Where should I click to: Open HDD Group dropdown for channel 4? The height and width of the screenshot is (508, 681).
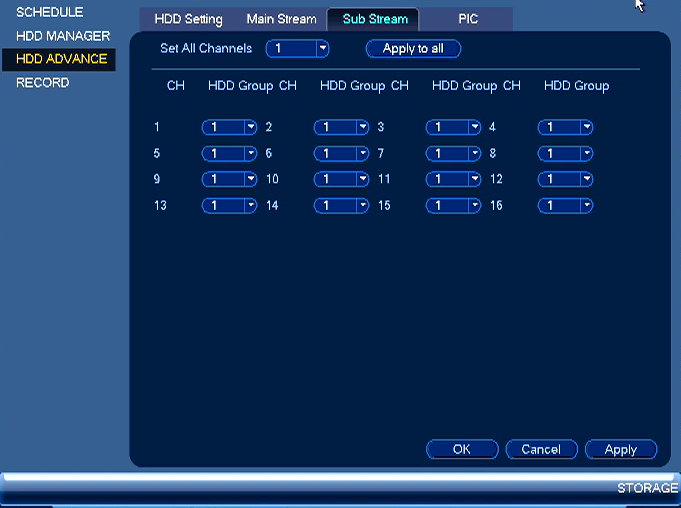pyautogui.click(x=565, y=127)
